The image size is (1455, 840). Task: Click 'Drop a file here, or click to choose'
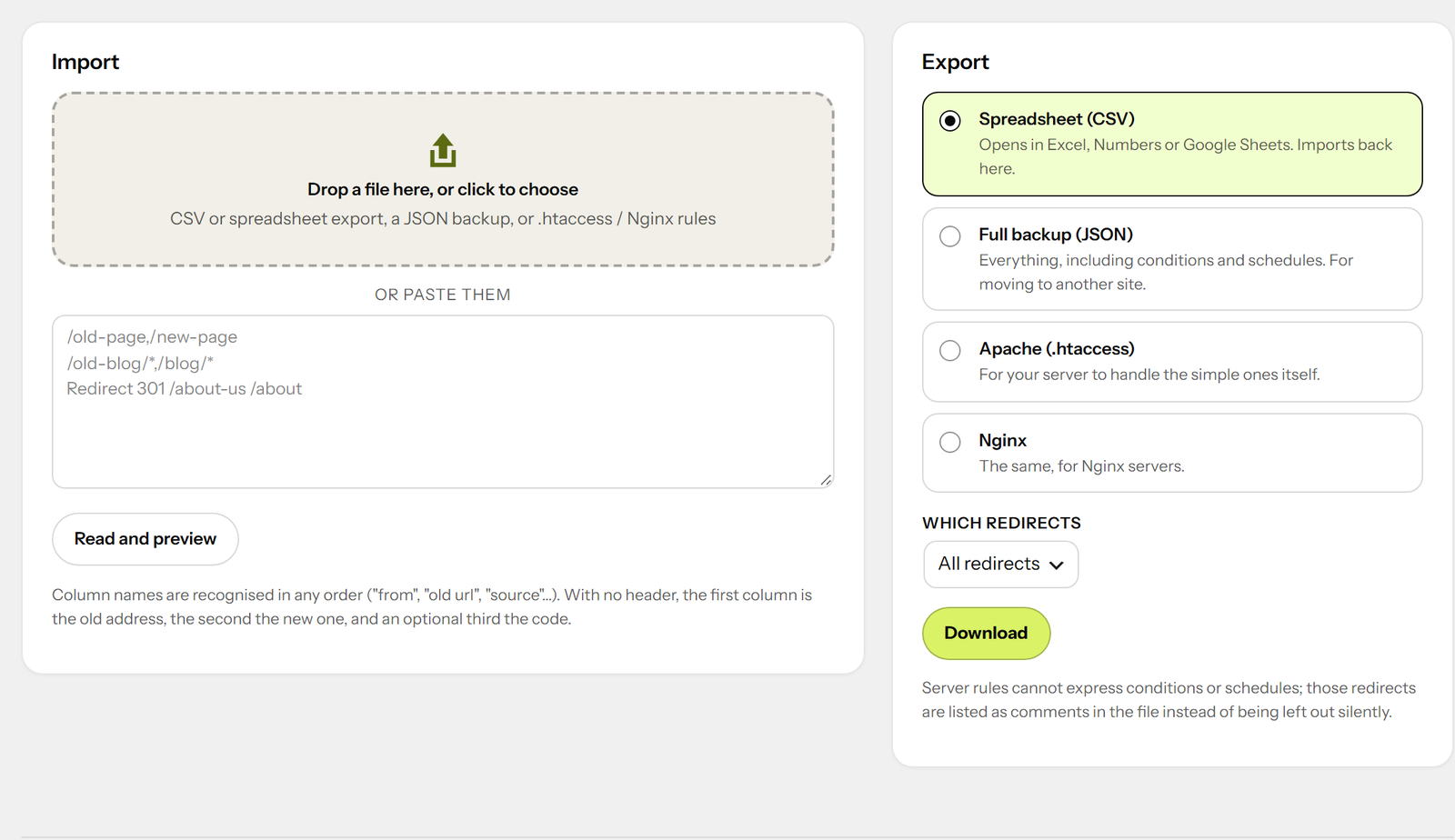443,189
